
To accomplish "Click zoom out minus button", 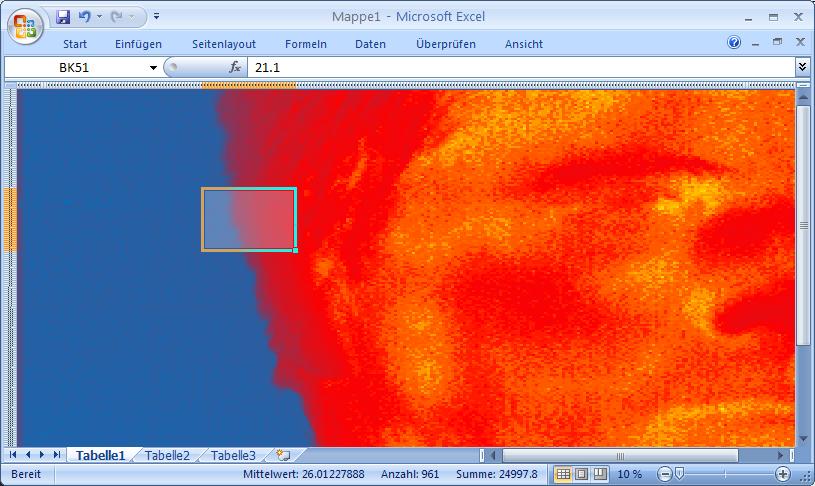I will click(665, 474).
